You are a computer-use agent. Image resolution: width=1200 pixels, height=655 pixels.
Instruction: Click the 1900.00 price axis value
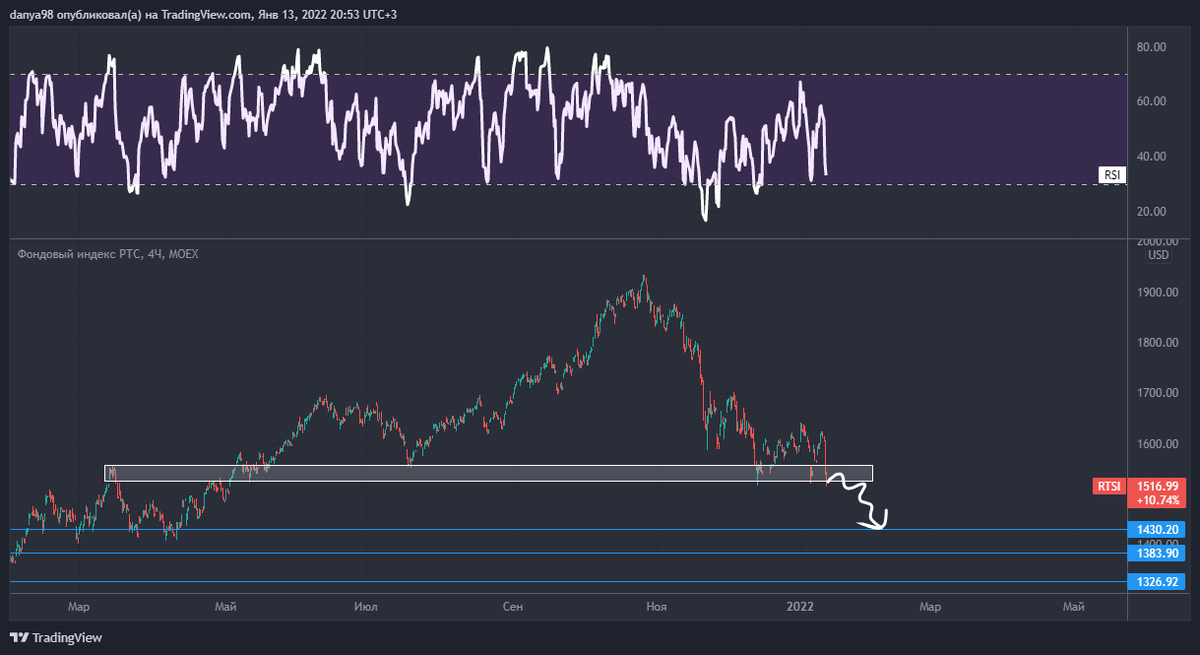click(x=1158, y=293)
